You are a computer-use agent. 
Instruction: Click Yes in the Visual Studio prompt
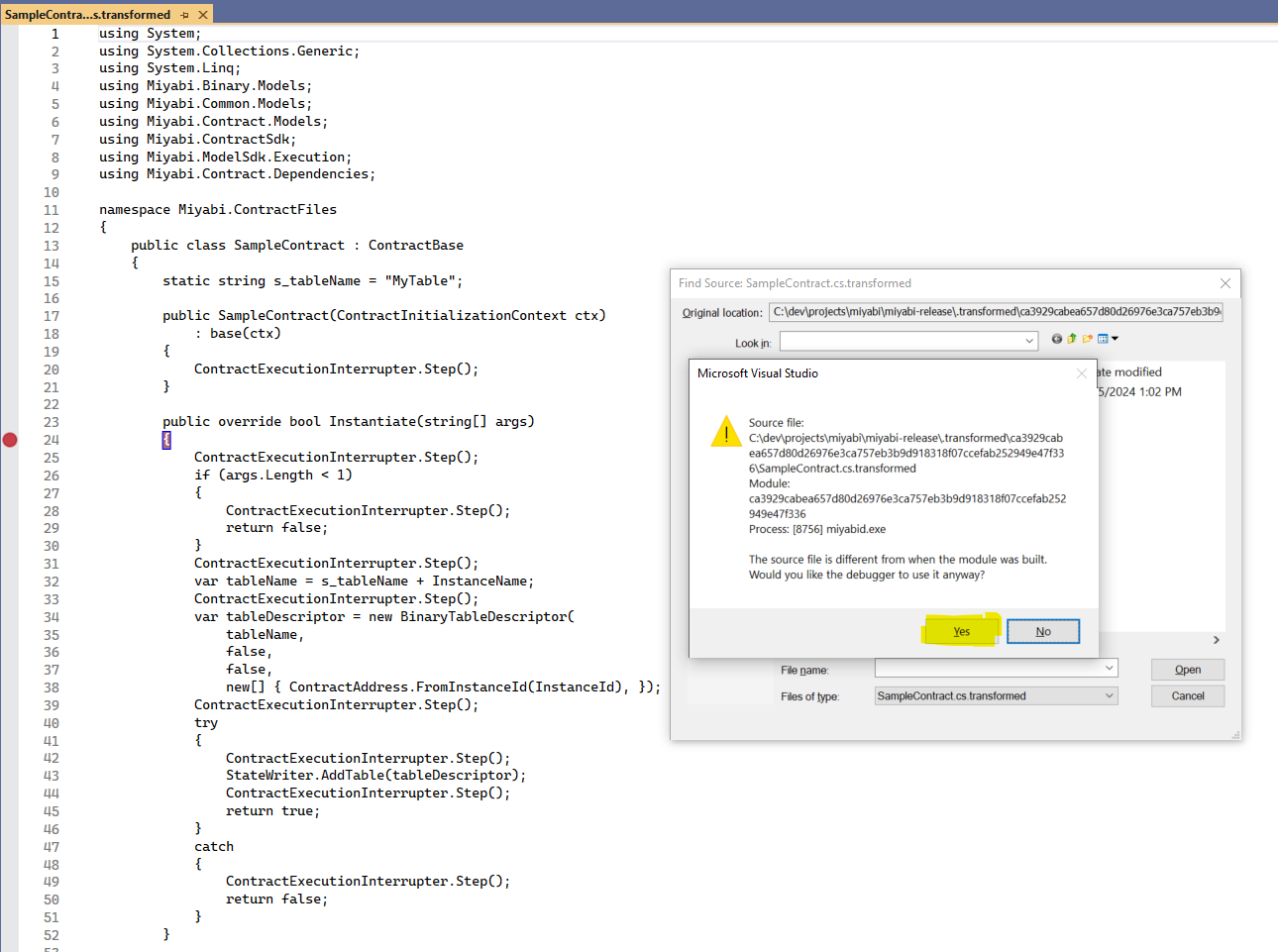pos(961,632)
